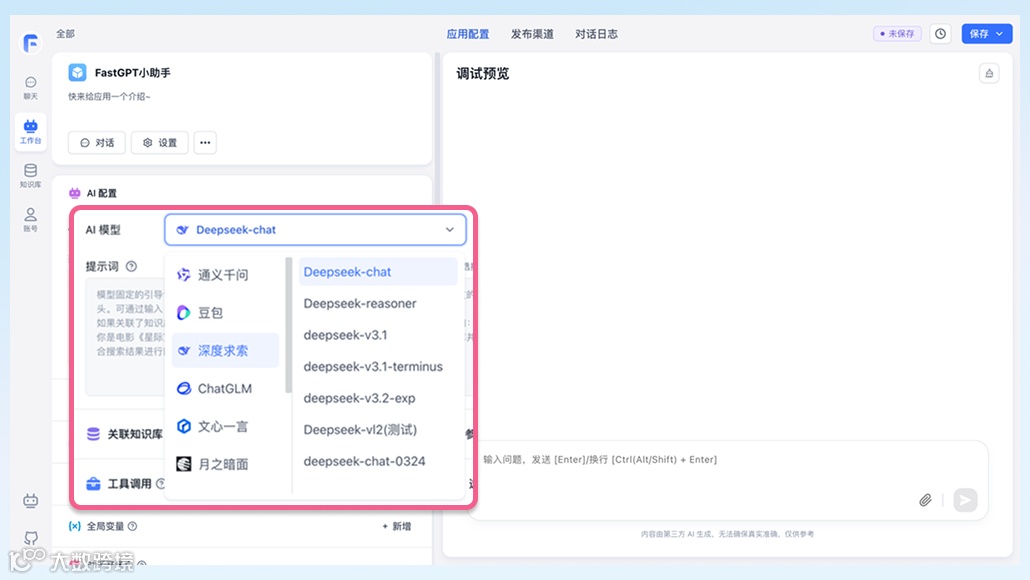Click the 调试预览 heading
Viewport: 1030px width, 580px height.
(x=483, y=74)
